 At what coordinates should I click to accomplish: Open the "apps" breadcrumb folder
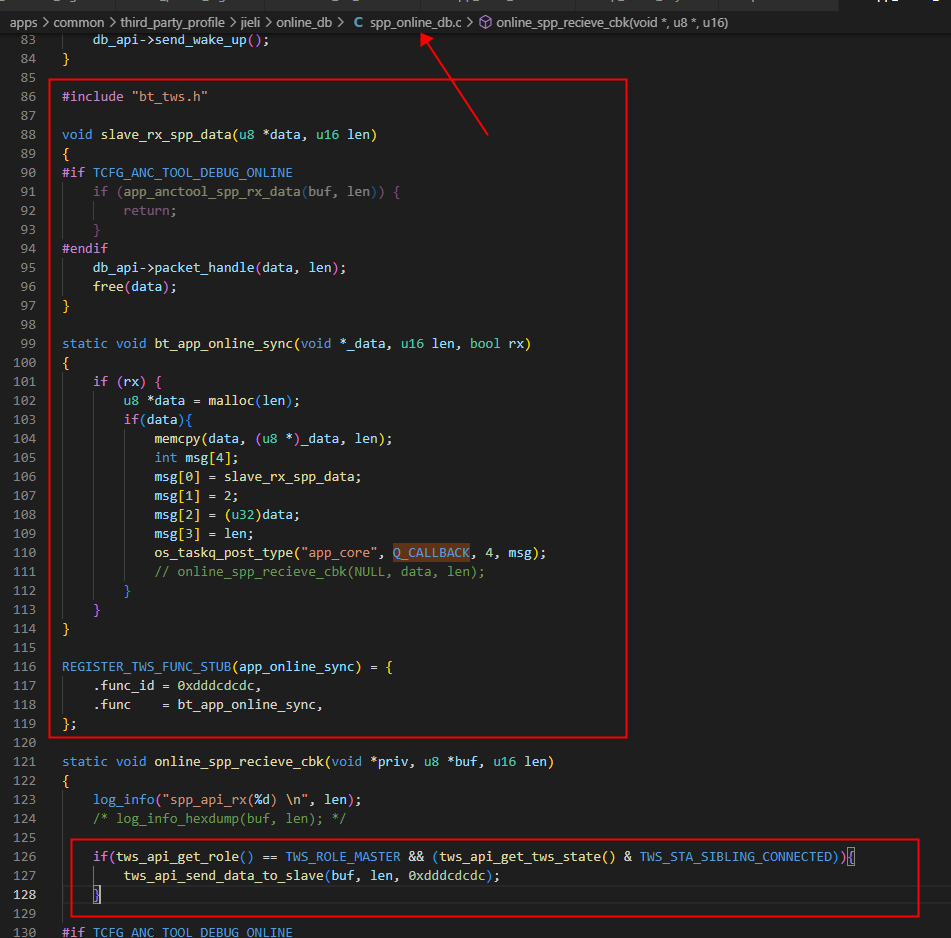[x=24, y=23]
